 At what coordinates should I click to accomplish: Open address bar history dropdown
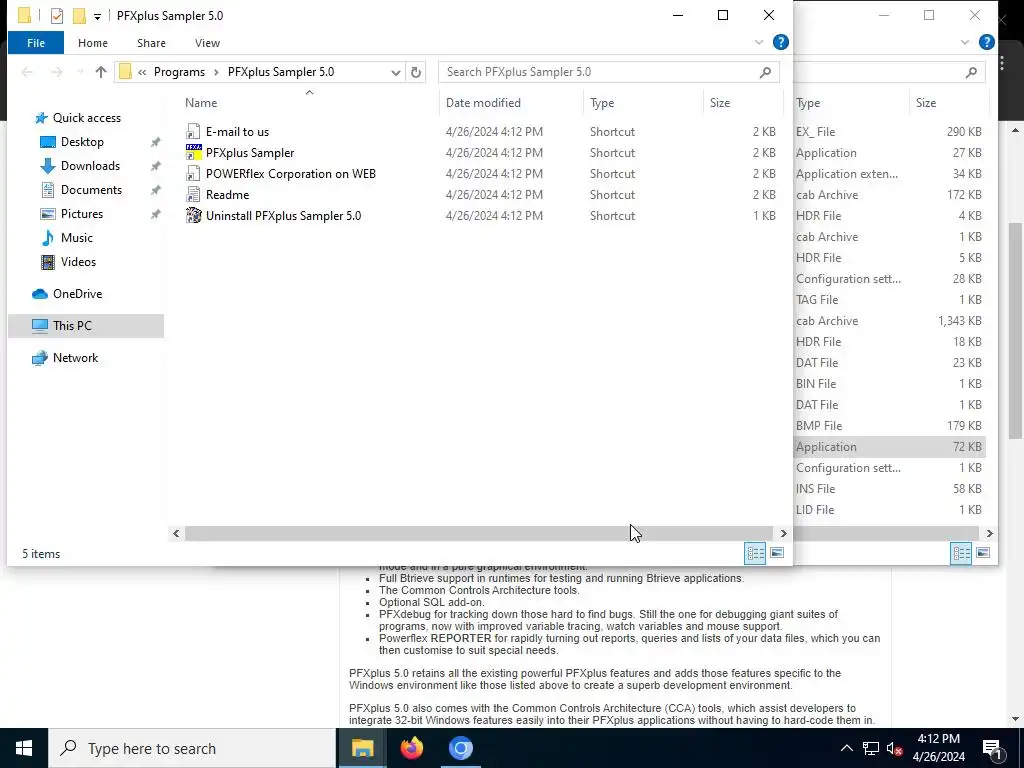396,72
